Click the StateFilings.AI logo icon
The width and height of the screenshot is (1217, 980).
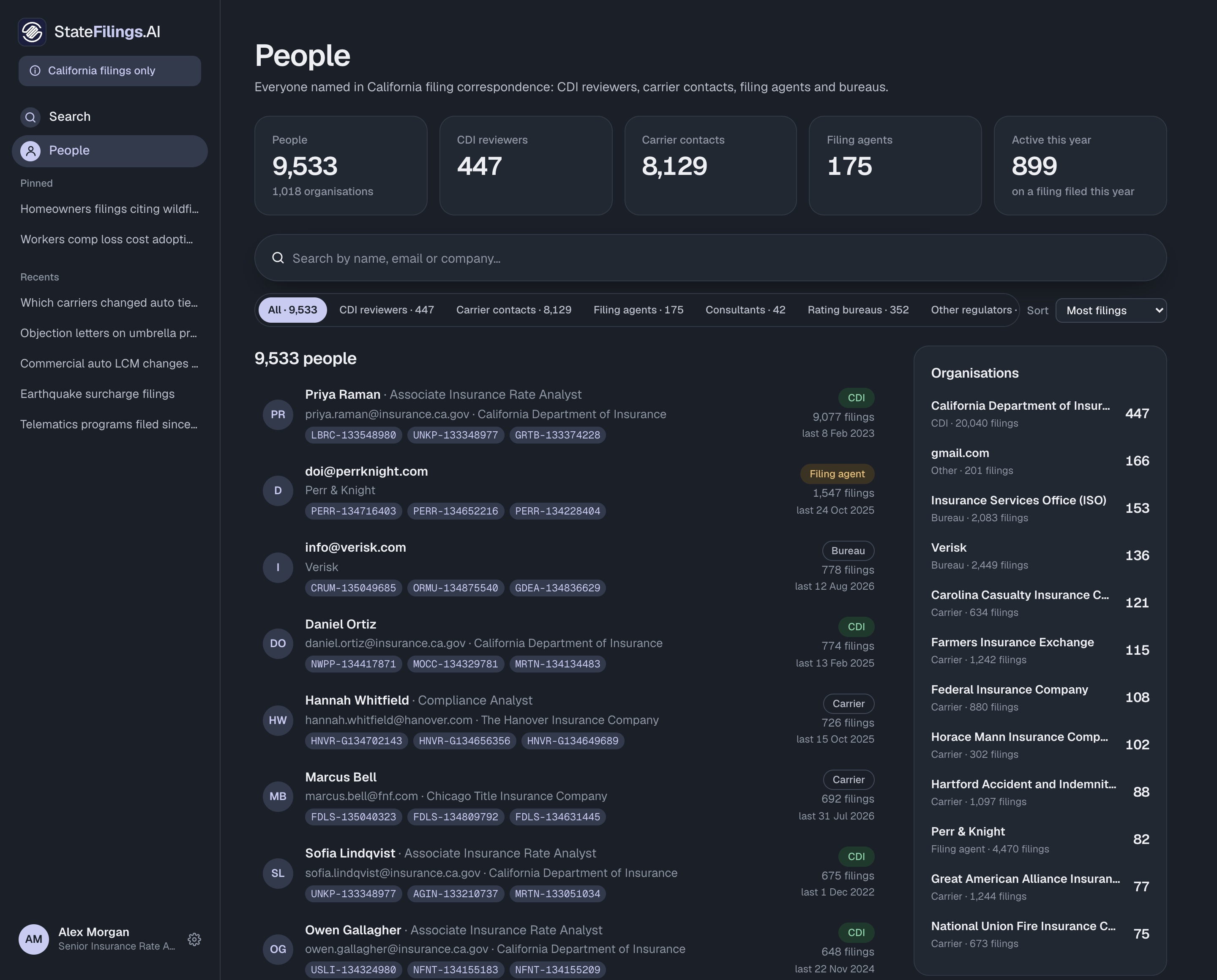(32, 32)
